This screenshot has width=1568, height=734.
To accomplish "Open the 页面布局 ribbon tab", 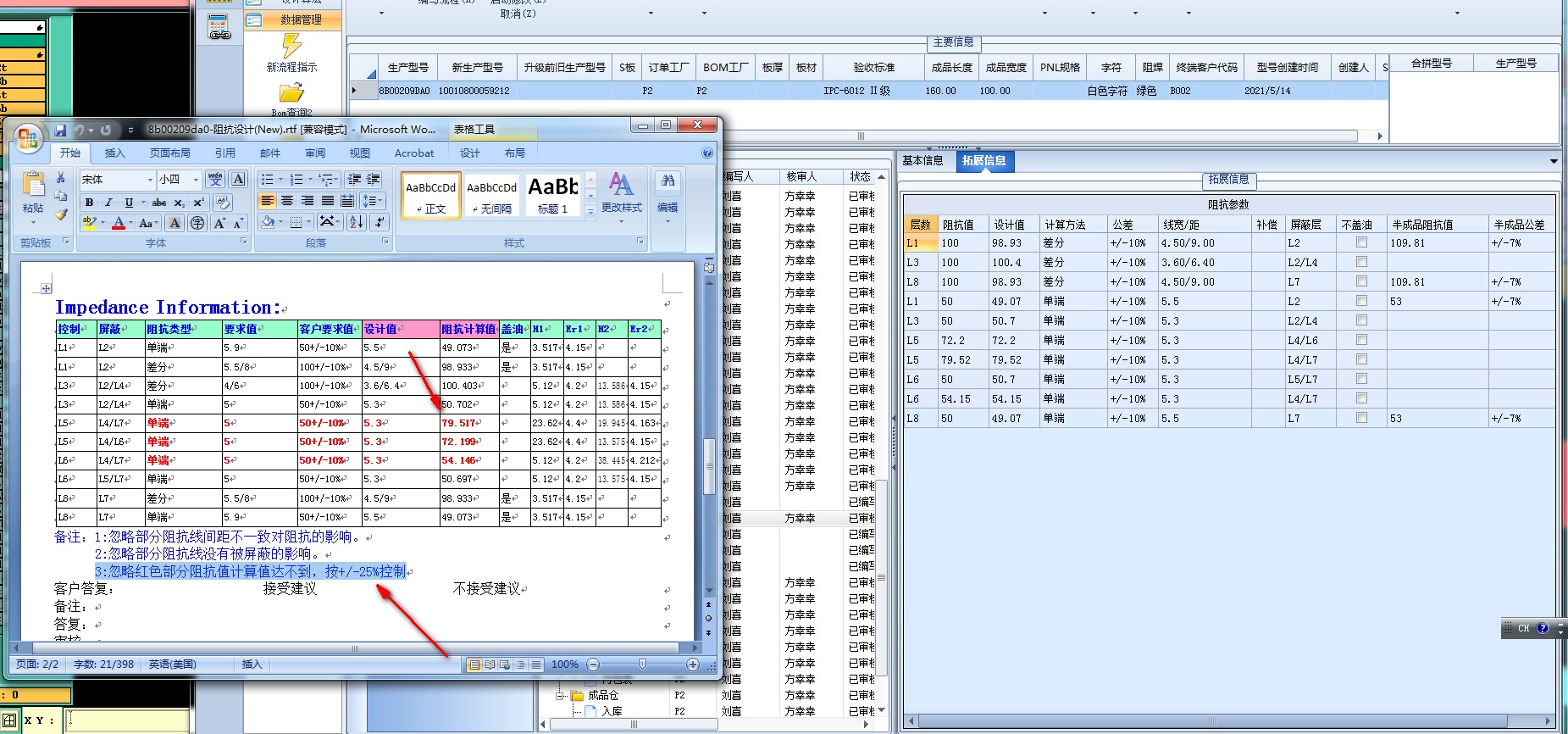I will coord(169,153).
